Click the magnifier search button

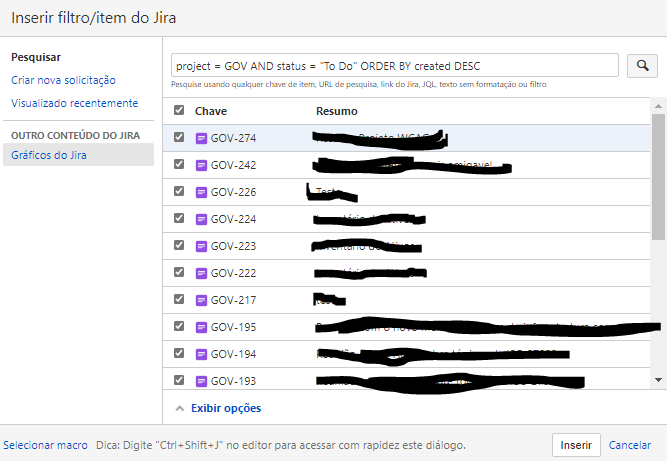tap(642, 65)
